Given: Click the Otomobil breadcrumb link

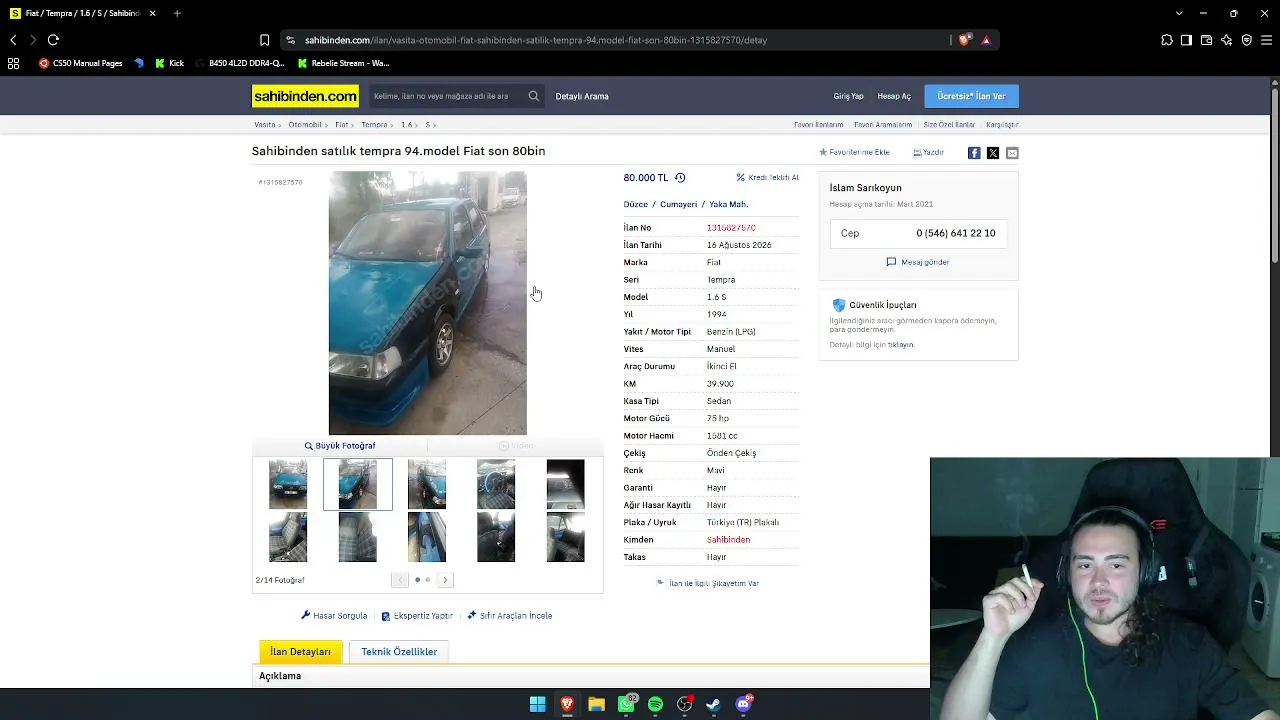Looking at the screenshot, I should [305, 125].
